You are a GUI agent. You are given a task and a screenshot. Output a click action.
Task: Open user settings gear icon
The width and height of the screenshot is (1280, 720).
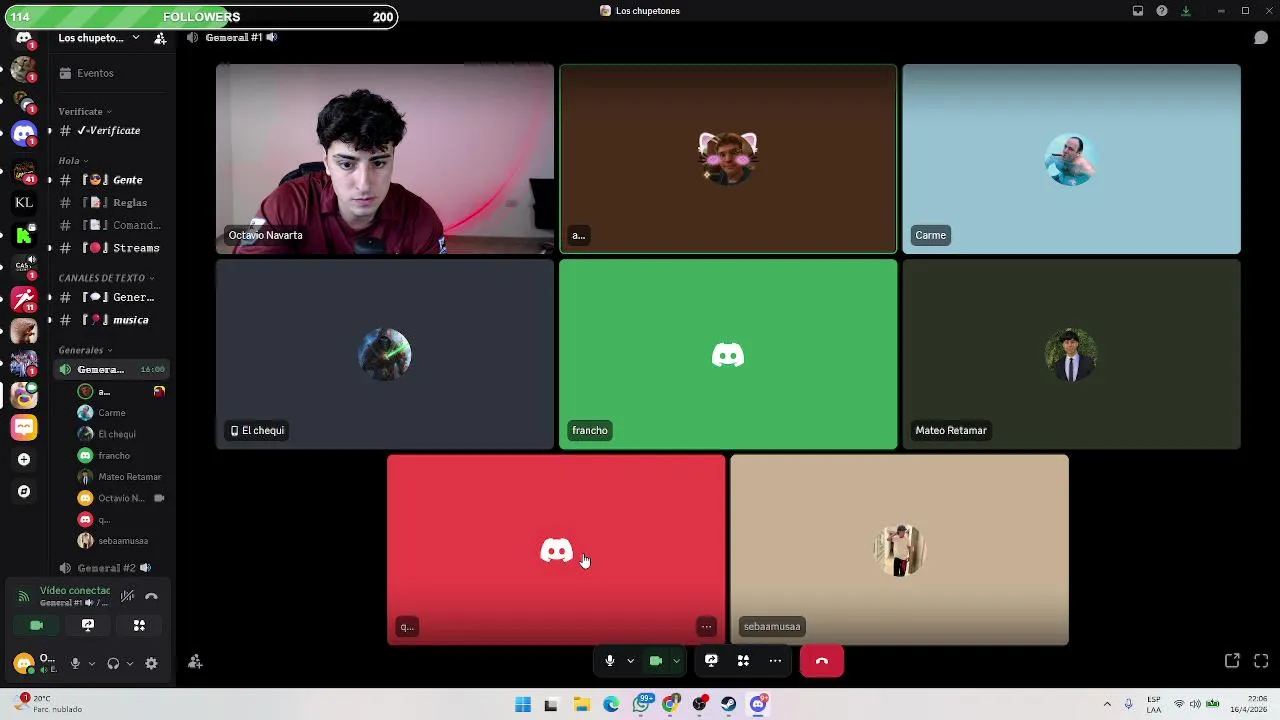tap(151, 663)
